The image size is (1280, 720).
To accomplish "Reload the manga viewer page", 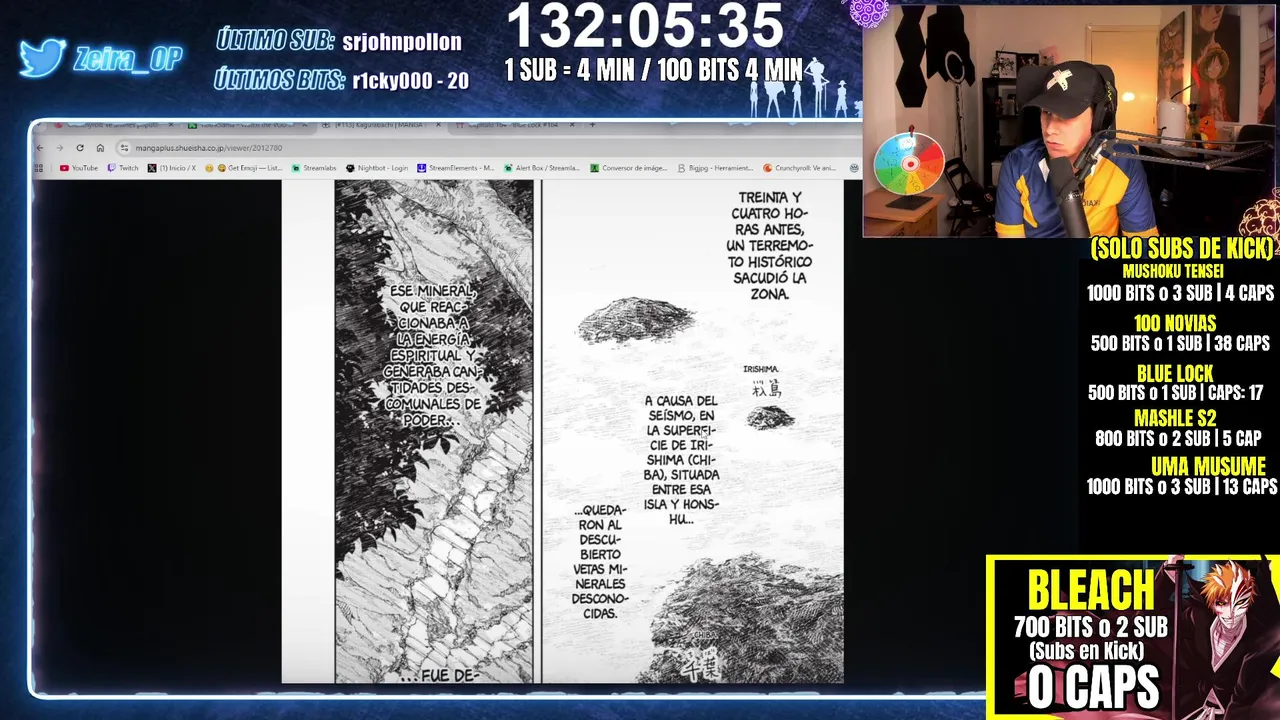I will [80, 148].
